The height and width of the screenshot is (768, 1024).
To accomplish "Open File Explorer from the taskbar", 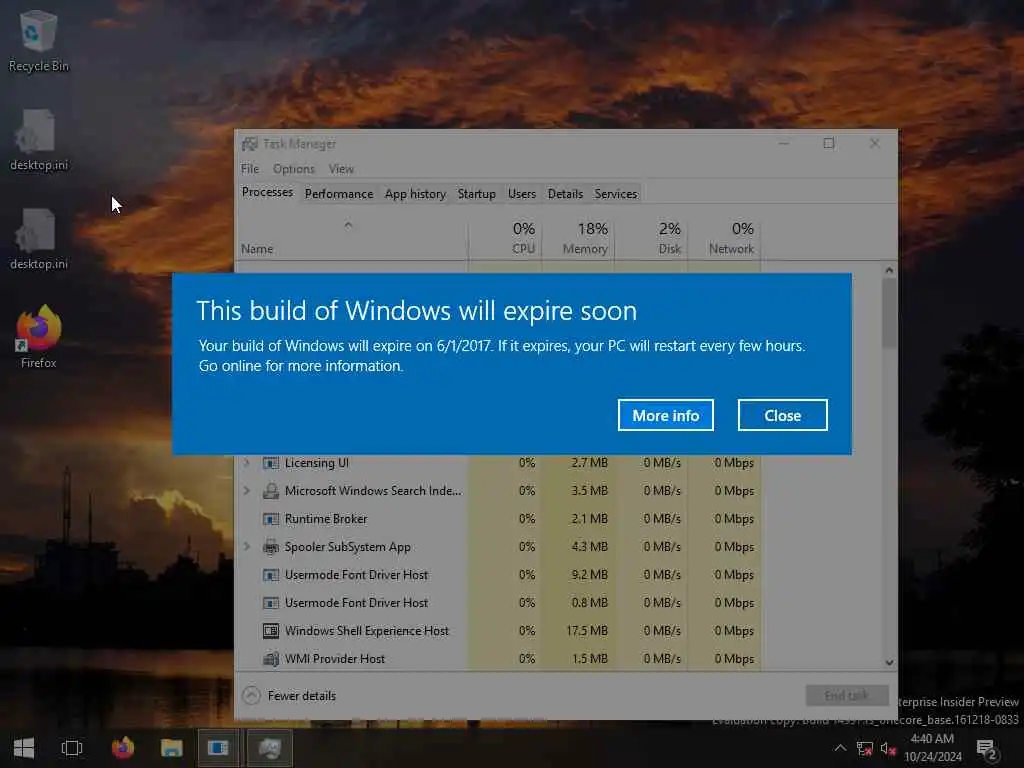I will point(171,748).
